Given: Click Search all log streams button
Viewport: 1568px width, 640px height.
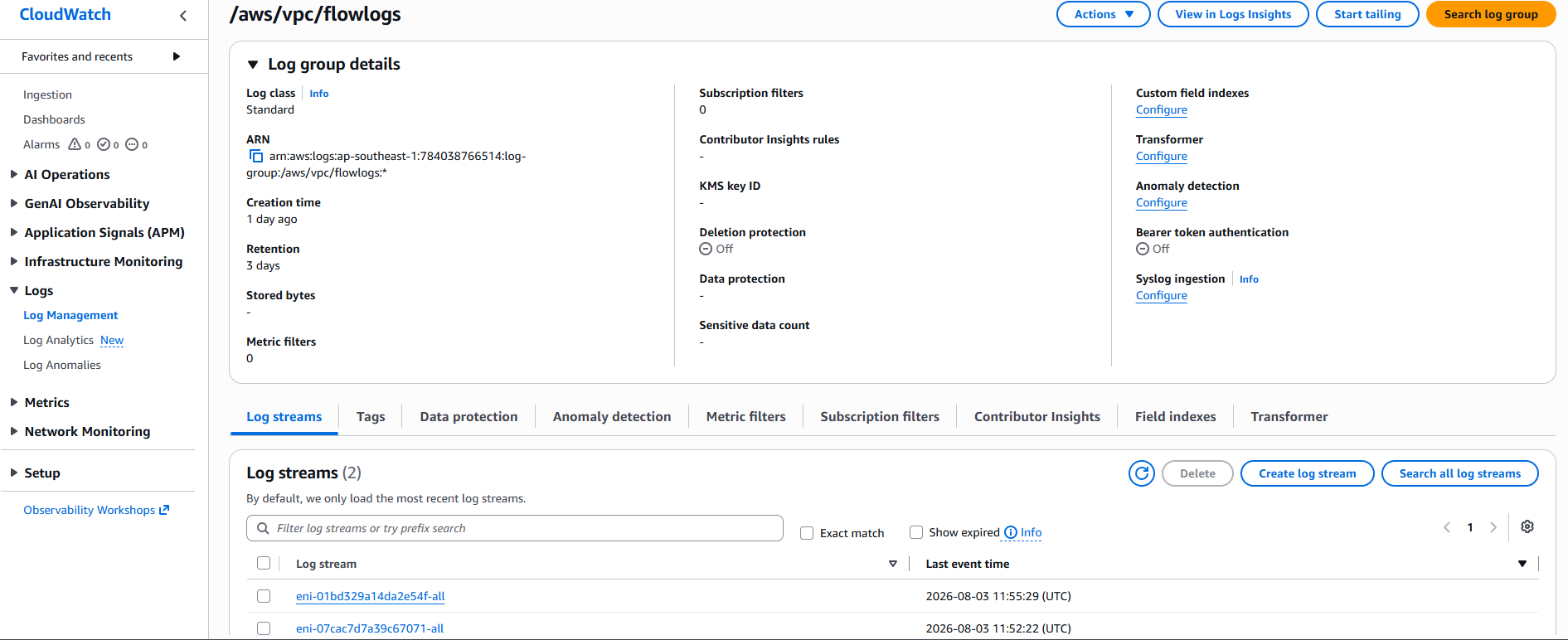Looking at the screenshot, I should click(x=1459, y=473).
